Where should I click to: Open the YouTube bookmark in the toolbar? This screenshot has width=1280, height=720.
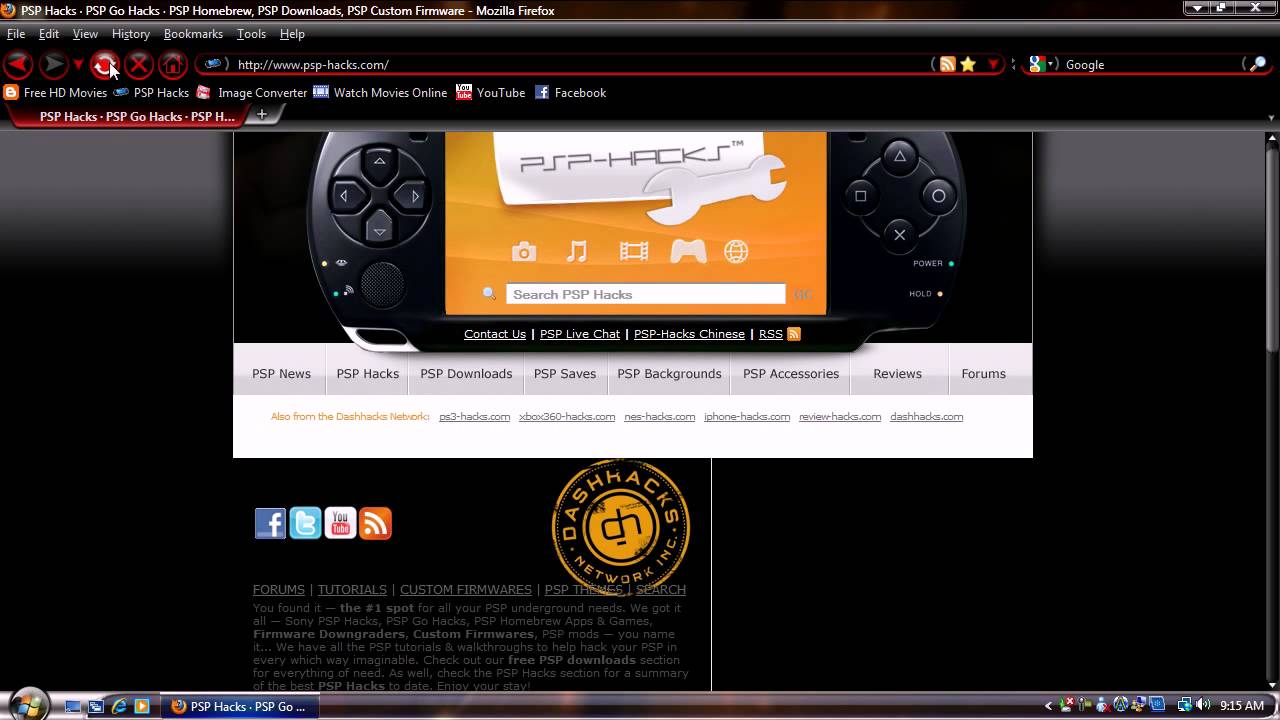[x=490, y=92]
